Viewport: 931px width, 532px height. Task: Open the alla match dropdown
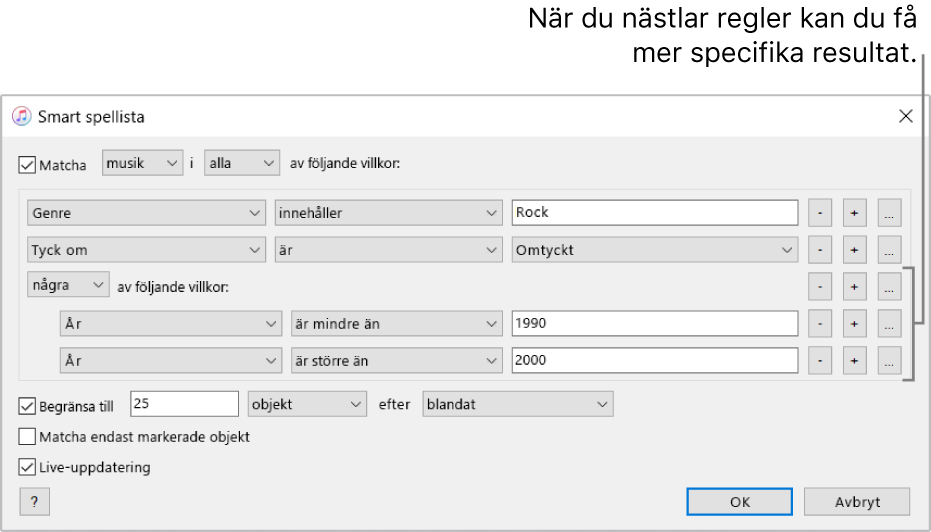click(242, 163)
